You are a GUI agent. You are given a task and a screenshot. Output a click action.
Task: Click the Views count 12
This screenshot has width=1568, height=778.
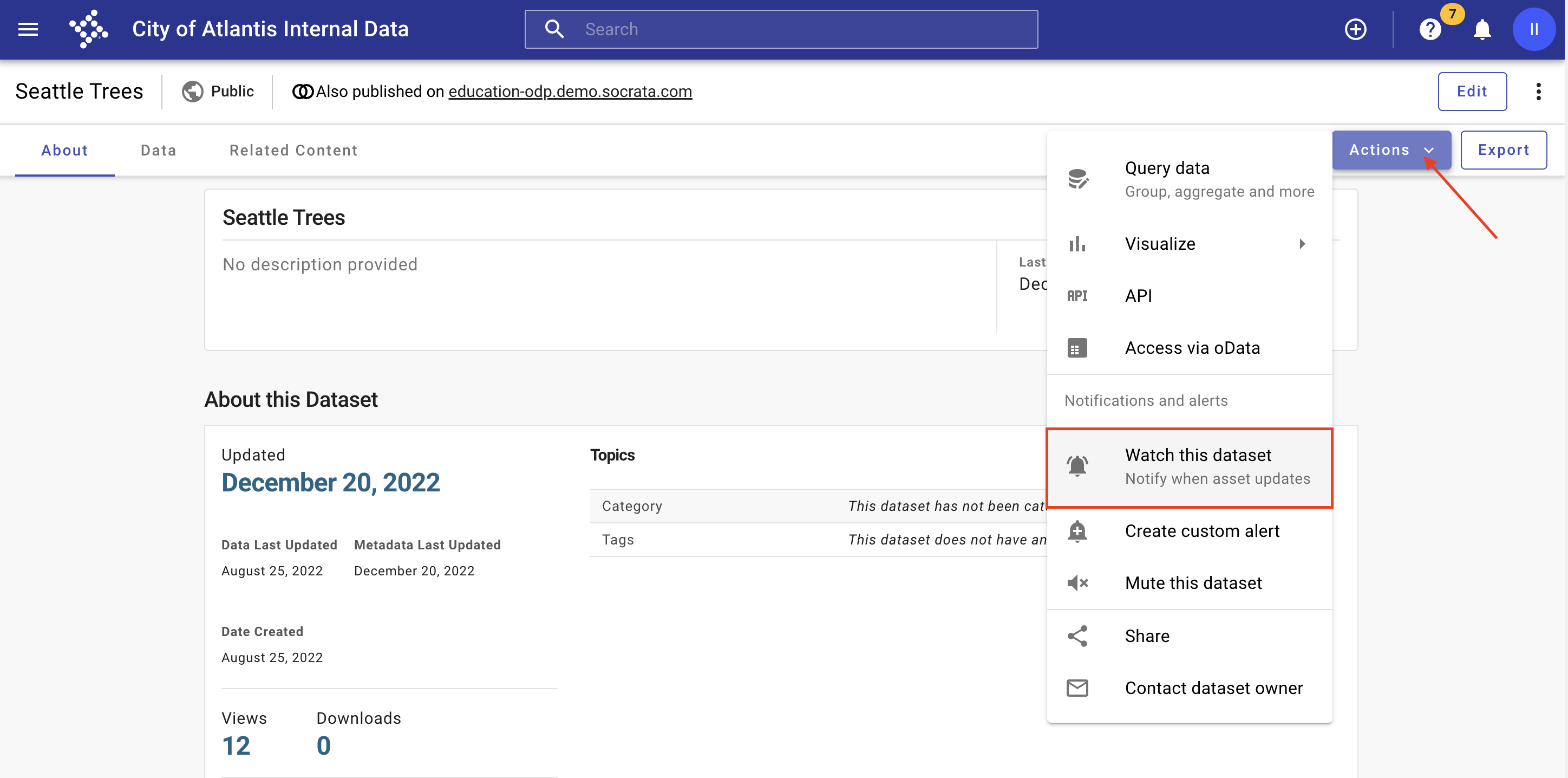(x=236, y=745)
